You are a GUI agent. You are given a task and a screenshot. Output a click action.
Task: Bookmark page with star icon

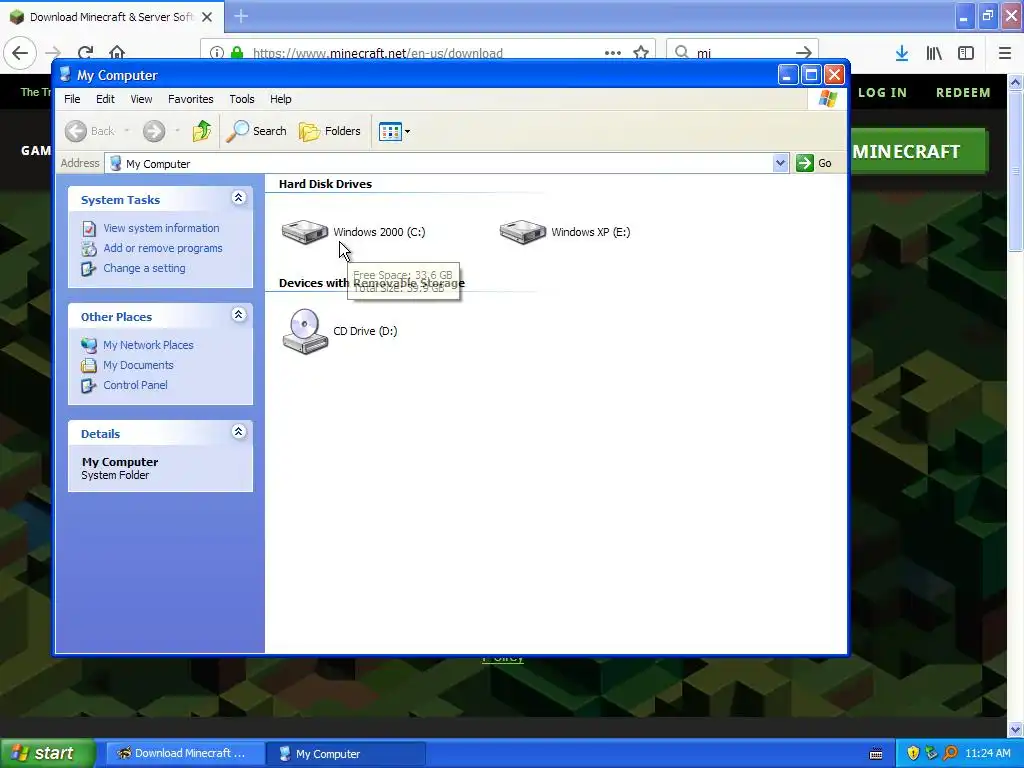641,53
